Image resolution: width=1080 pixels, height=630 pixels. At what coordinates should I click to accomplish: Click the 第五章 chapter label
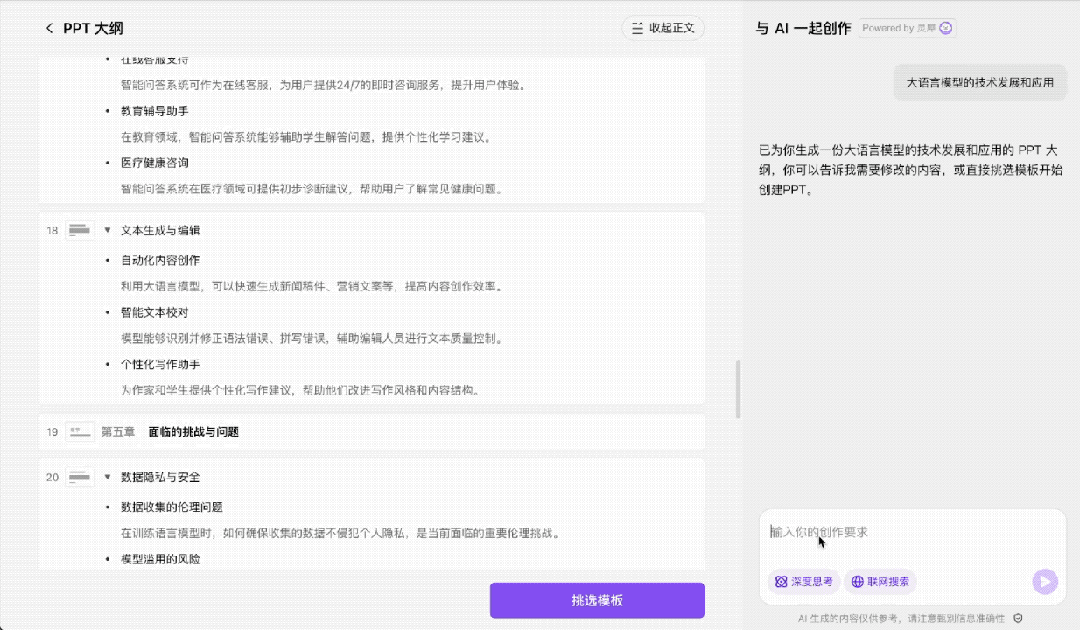pos(118,432)
